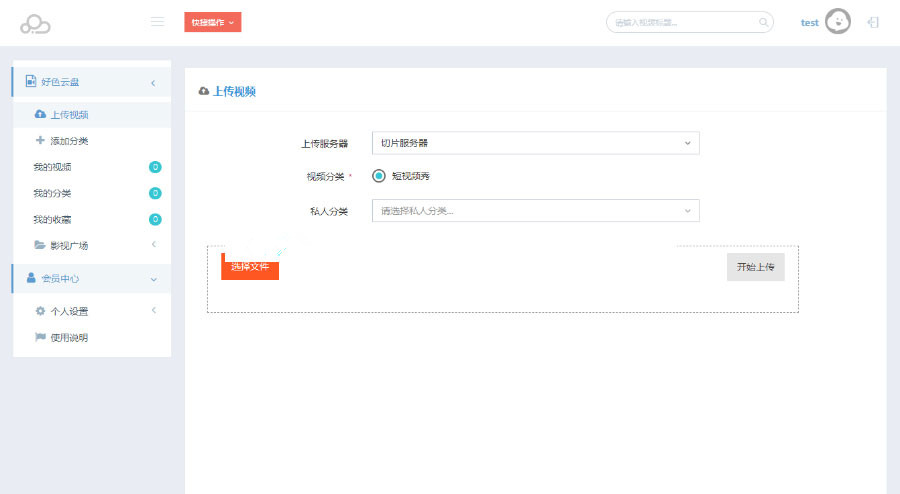Viewport: 900px width, 494px height.
Task: Go to 我的分类 in the sidebar
Action: point(52,193)
